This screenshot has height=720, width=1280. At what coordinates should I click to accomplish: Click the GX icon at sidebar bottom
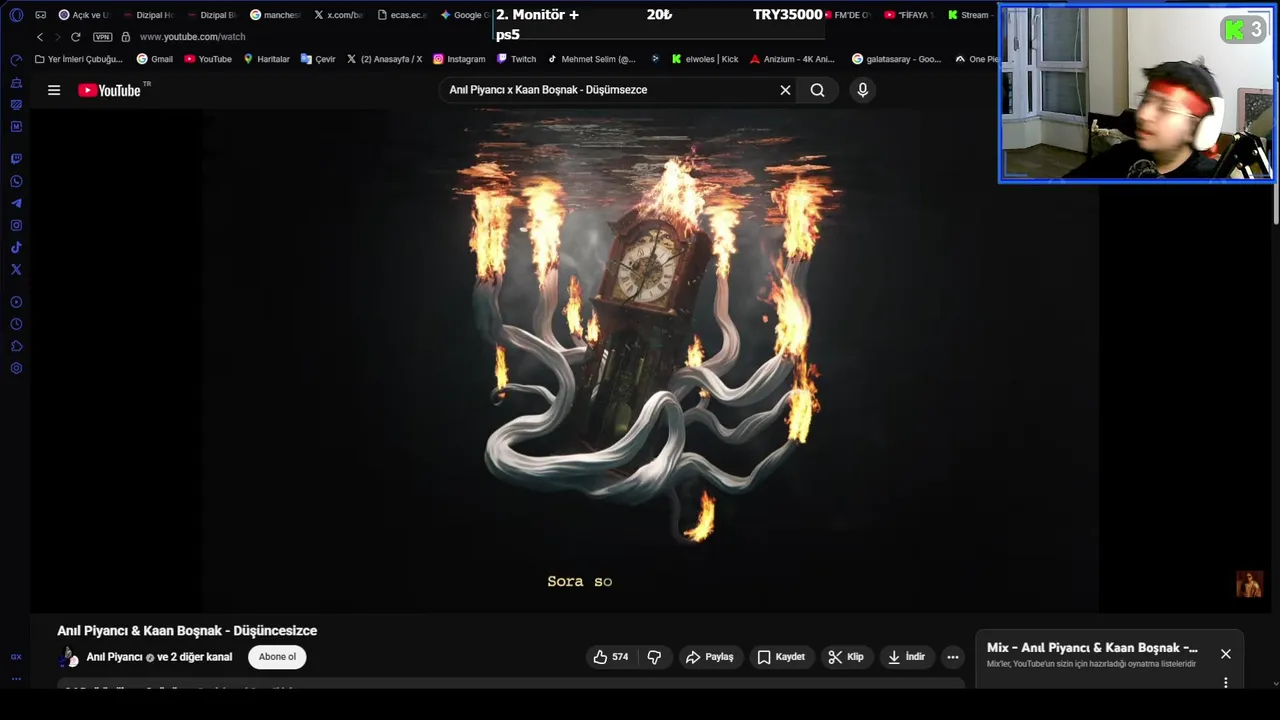(x=16, y=657)
